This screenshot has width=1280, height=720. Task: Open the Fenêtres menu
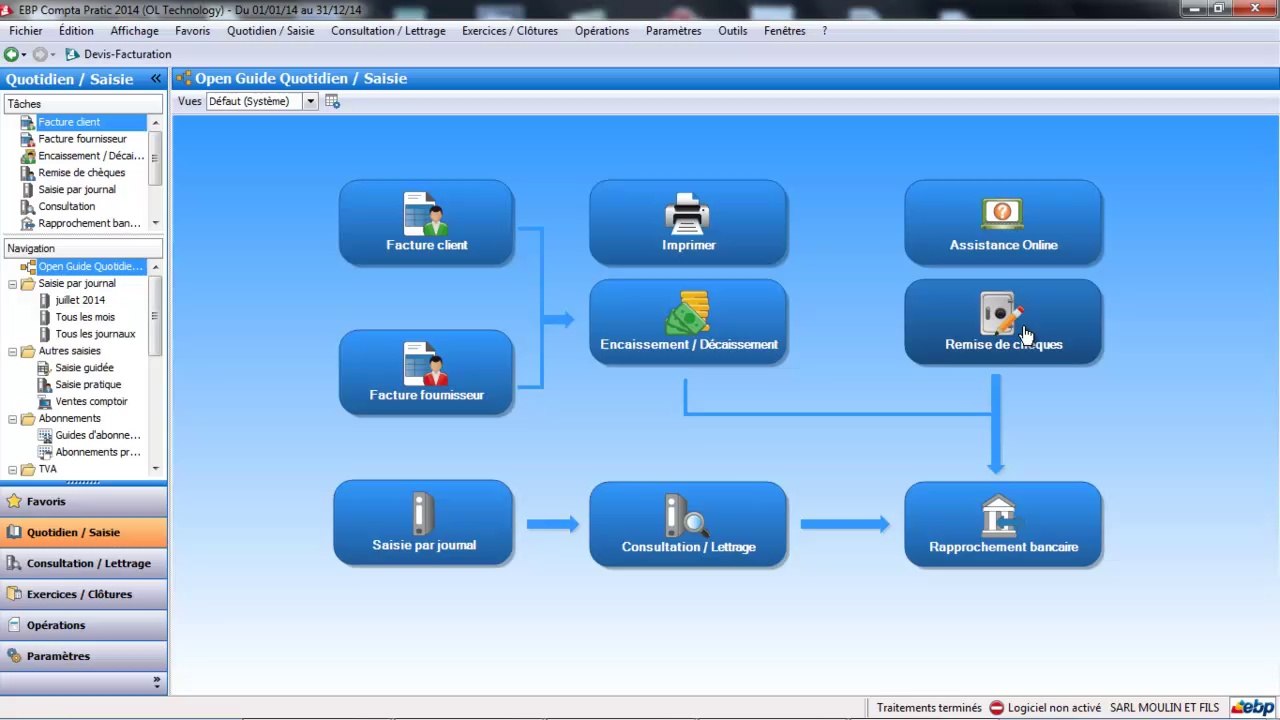[x=784, y=31]
